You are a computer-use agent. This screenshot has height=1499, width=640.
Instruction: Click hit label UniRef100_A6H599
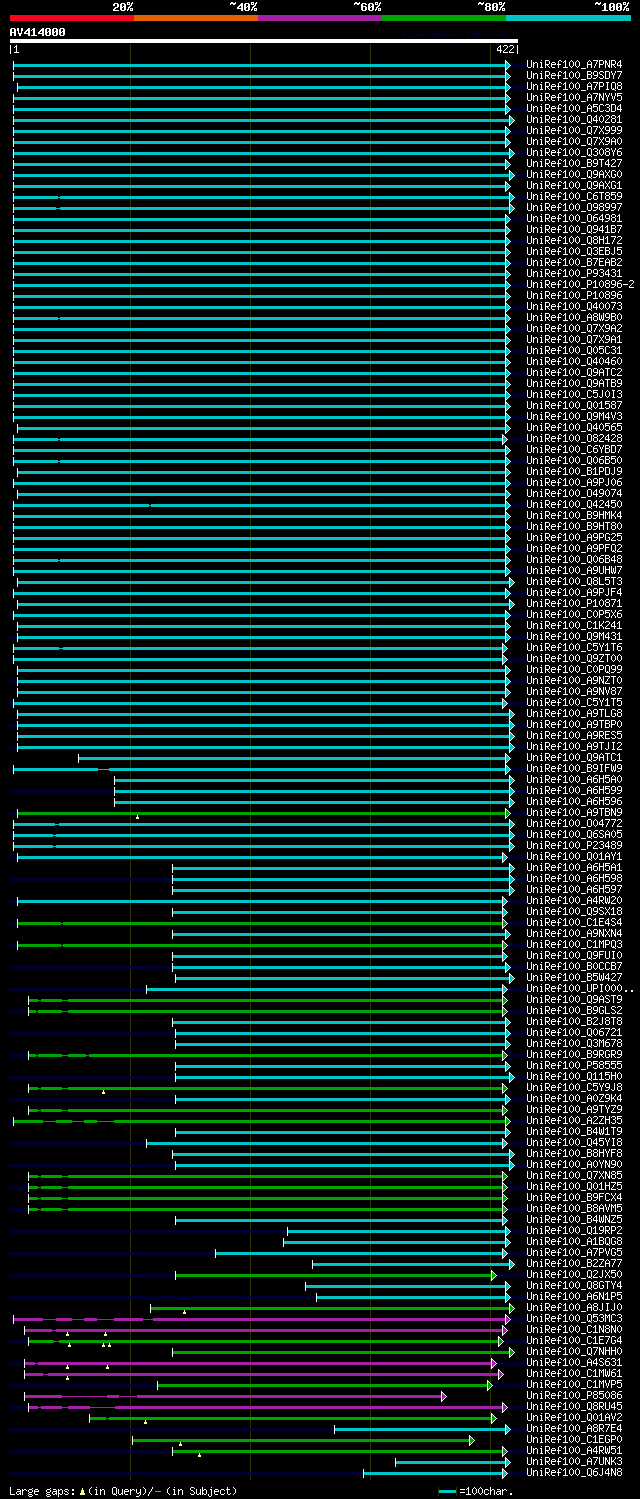tap(574, 790)
